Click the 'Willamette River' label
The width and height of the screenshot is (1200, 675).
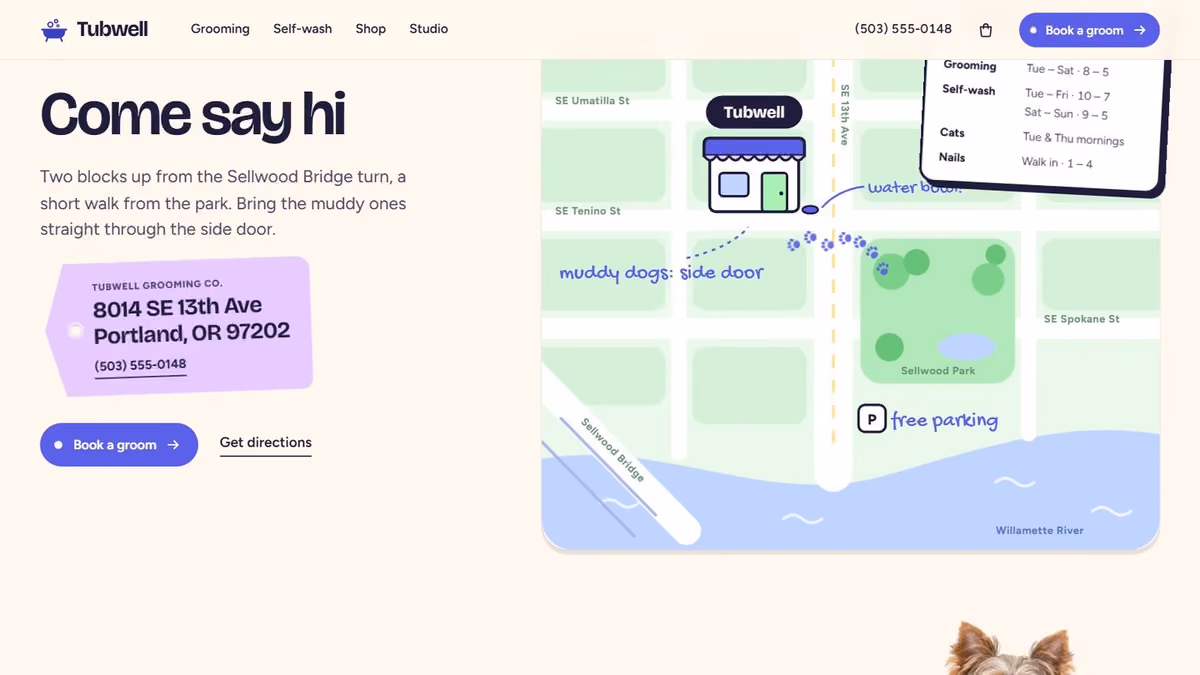[x=1039, y=530]
